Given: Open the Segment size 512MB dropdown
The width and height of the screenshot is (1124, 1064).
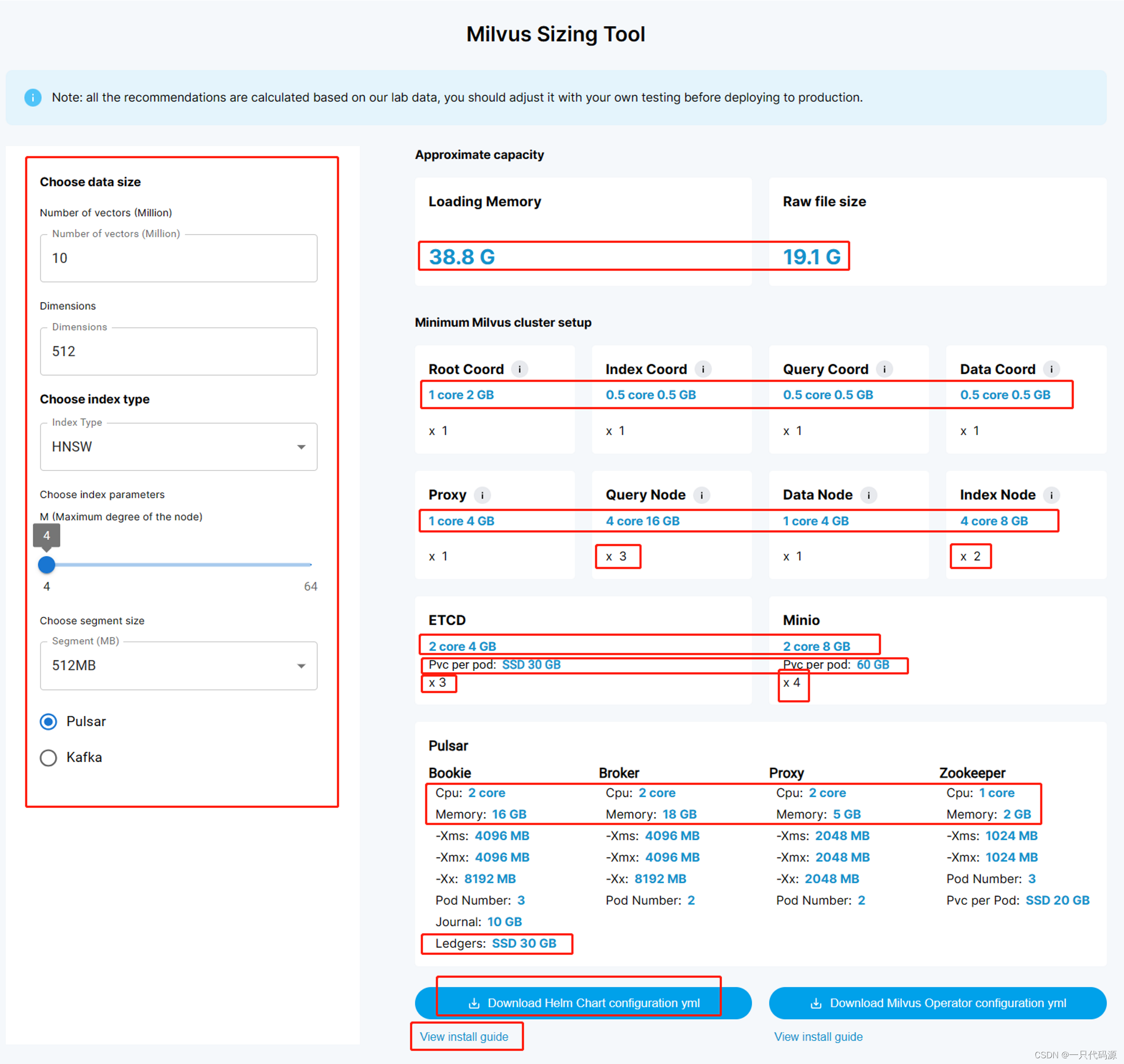Looking at the screenshot, I should coord(178,665).
